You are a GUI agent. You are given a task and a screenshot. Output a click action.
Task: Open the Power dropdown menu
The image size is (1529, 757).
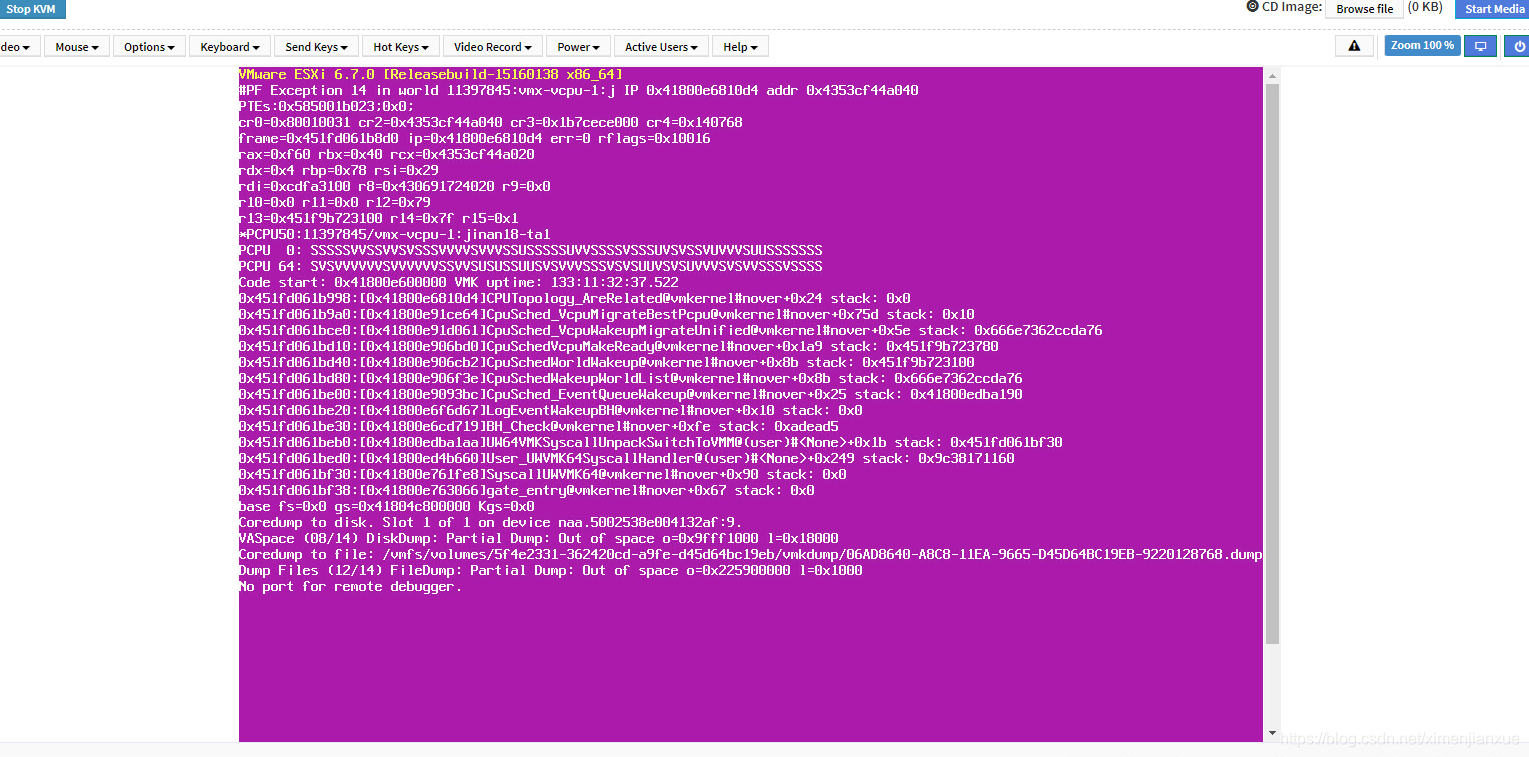(579, 47)
